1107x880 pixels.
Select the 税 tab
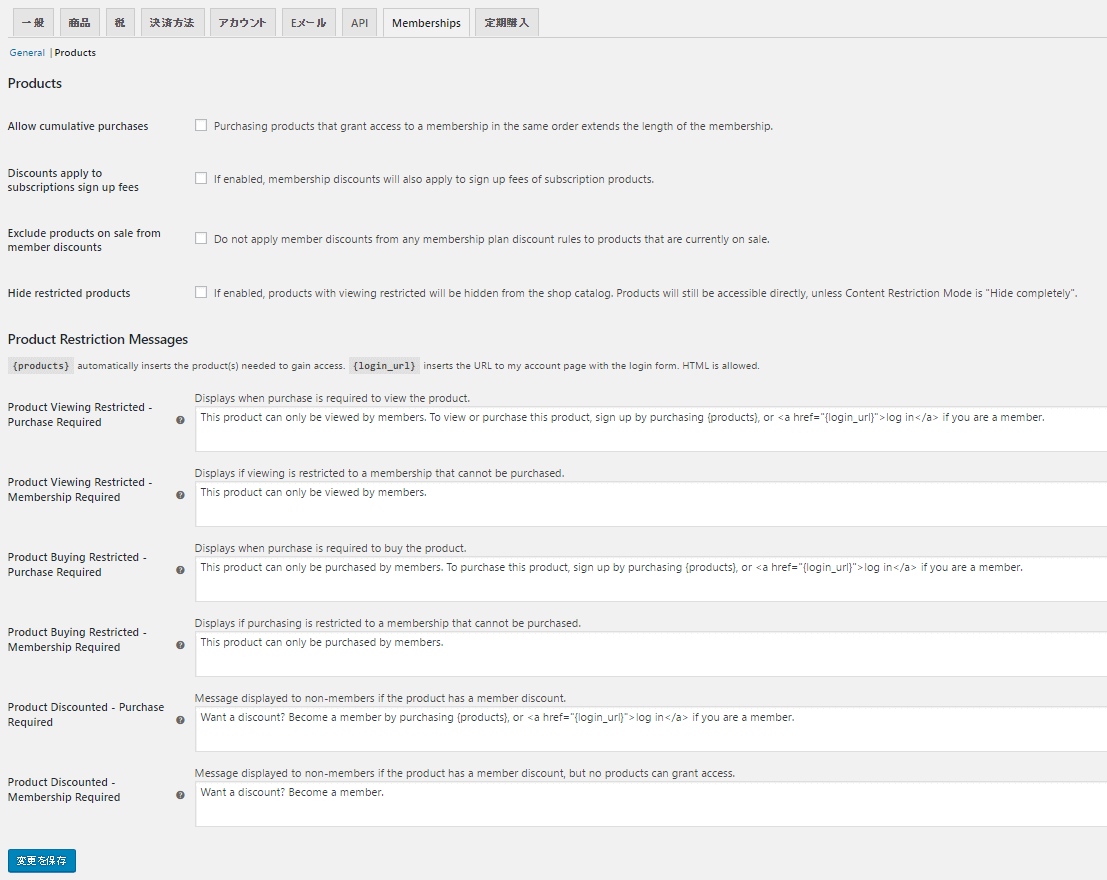tap(120, 23)
